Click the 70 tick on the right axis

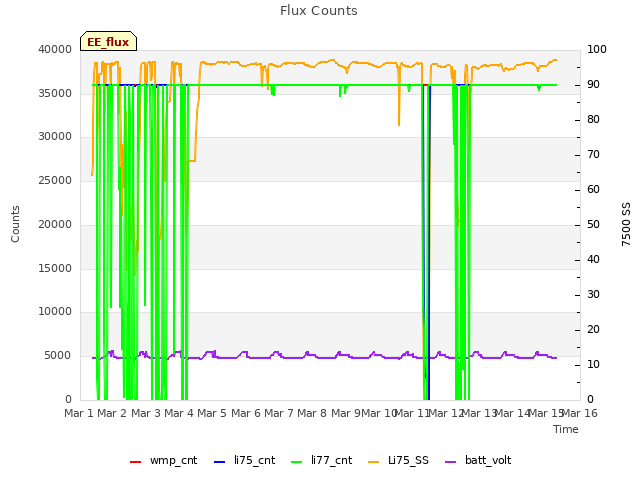tap(593, 155)
